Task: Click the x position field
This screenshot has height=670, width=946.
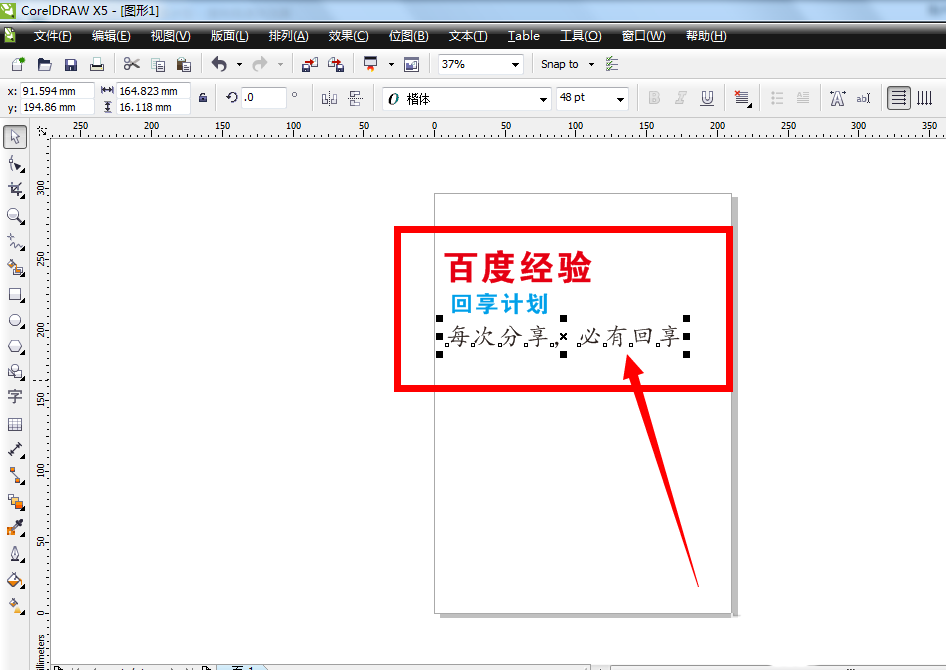Action: (x=57, y=91)
